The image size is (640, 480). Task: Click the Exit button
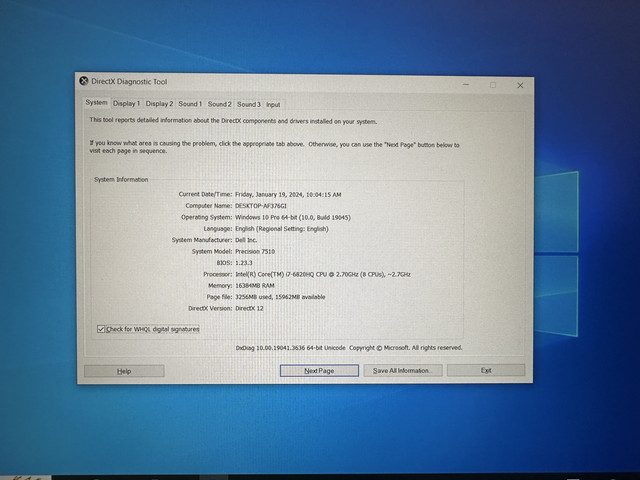(x=486, y=370)
